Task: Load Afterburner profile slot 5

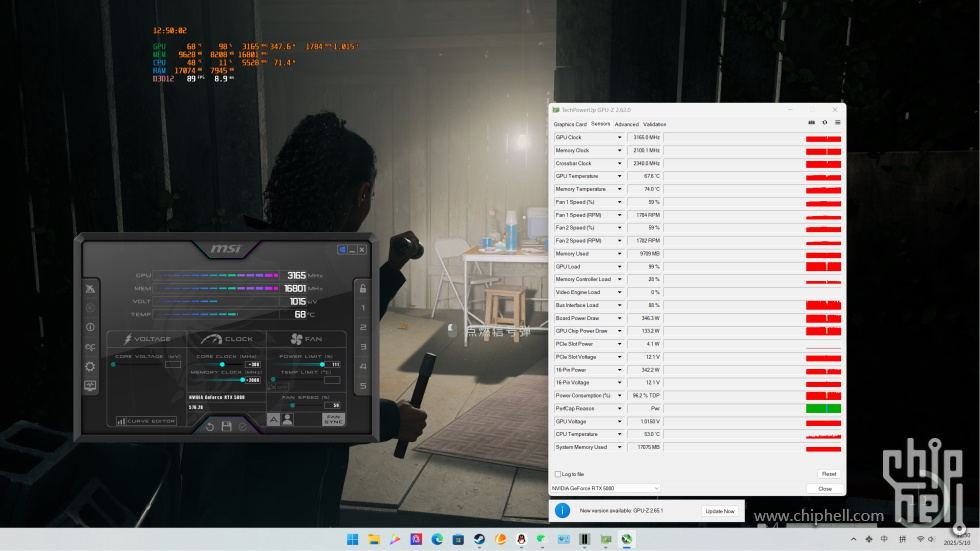Action: click(363, 385)
